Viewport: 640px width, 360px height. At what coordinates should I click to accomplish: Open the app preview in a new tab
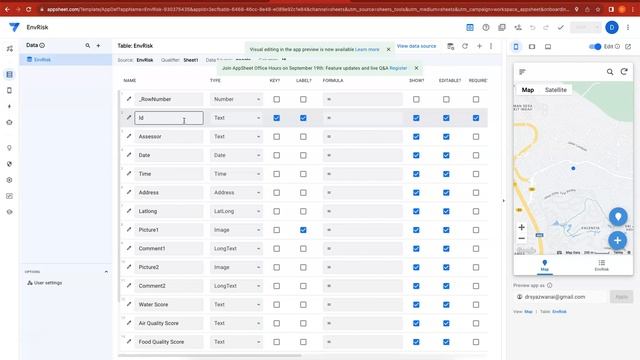click(x=628, y=47)
